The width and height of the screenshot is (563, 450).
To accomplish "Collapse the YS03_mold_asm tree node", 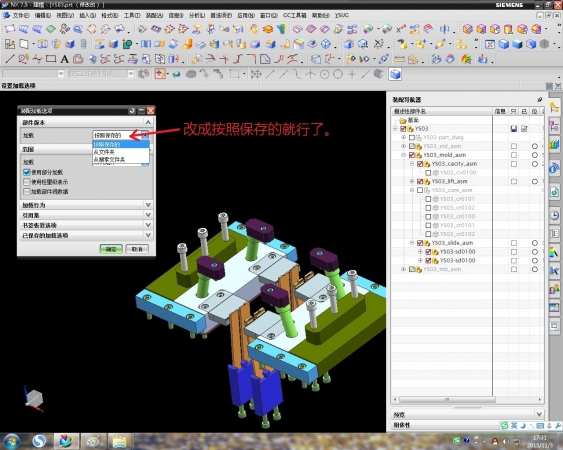I will click(x=403, y=155).
